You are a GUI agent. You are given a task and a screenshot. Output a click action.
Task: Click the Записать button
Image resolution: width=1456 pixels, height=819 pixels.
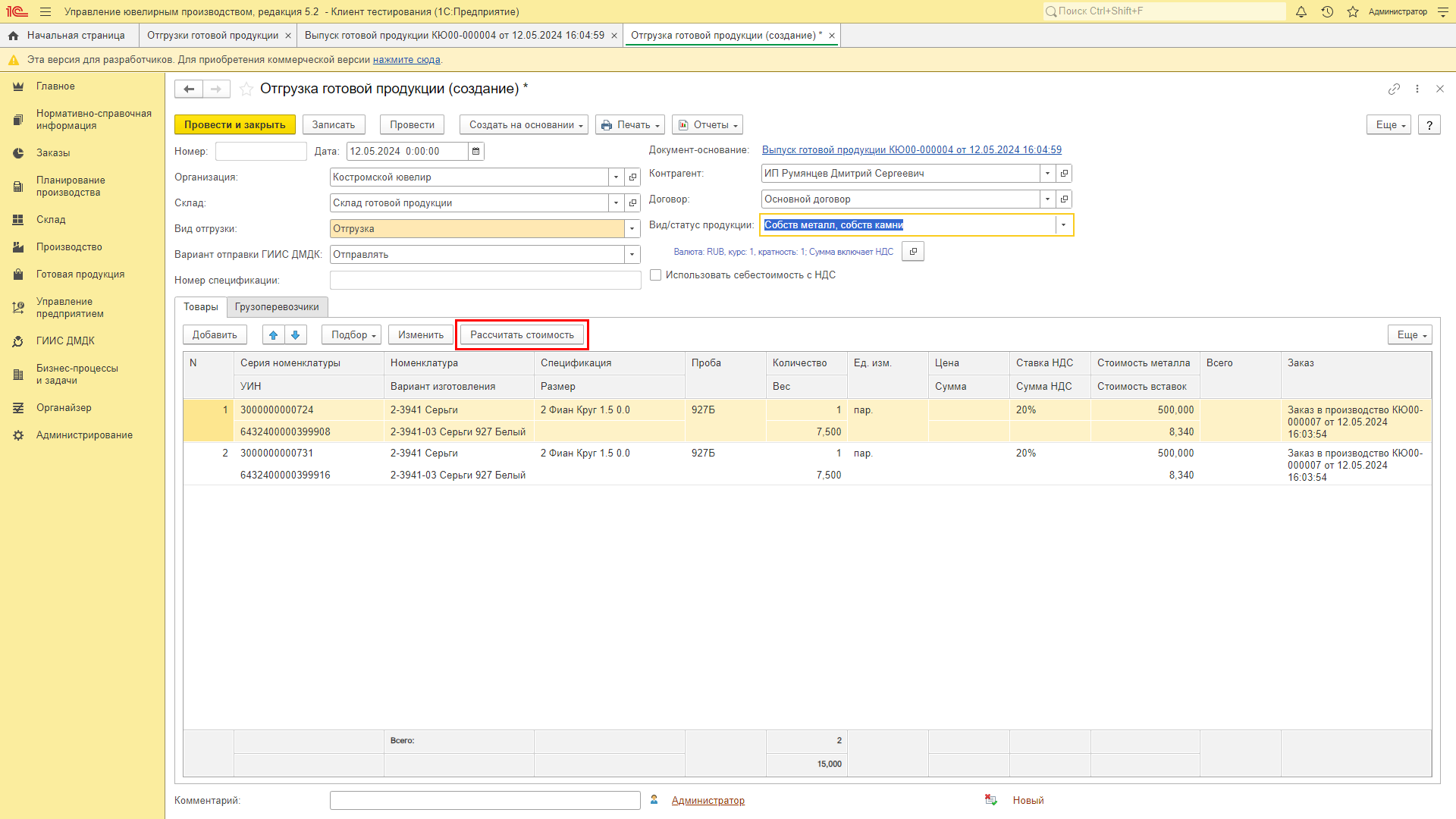coord(334,124)
